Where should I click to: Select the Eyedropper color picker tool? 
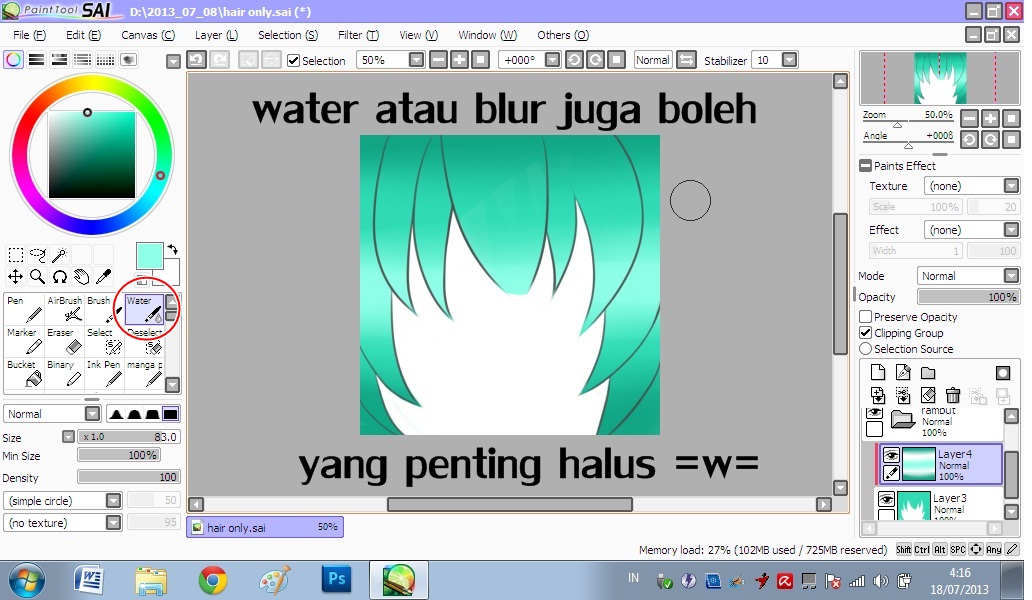pos(103,277)
